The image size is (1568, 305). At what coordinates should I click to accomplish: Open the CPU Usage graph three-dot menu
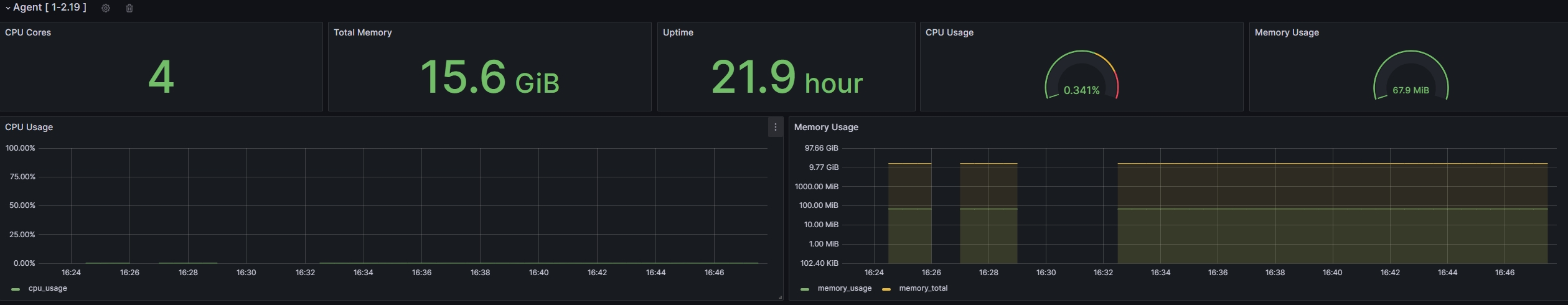[x=775, y=127]
